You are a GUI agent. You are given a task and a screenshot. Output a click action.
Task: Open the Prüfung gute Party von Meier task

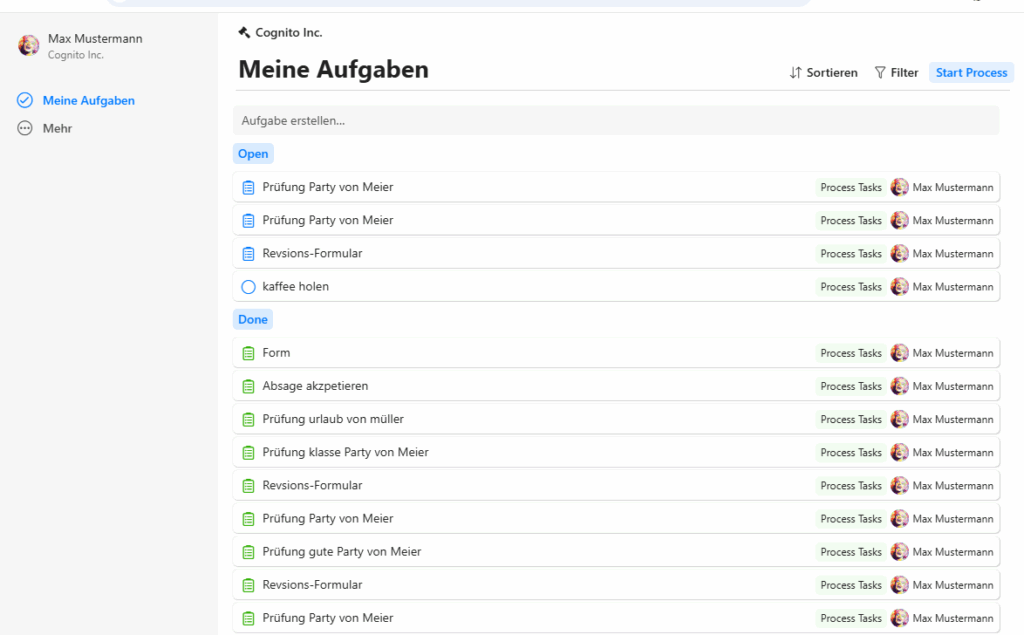pos(341,551)
